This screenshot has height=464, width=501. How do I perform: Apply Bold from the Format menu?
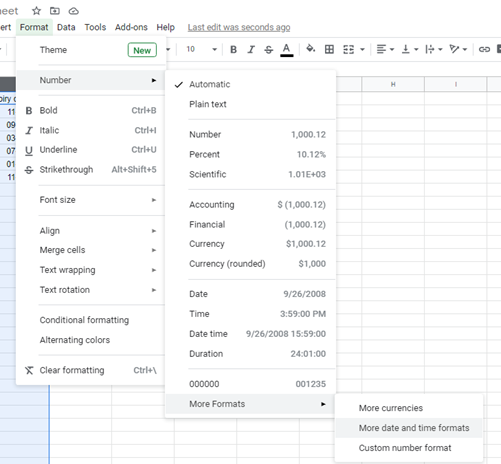(91, 111)
